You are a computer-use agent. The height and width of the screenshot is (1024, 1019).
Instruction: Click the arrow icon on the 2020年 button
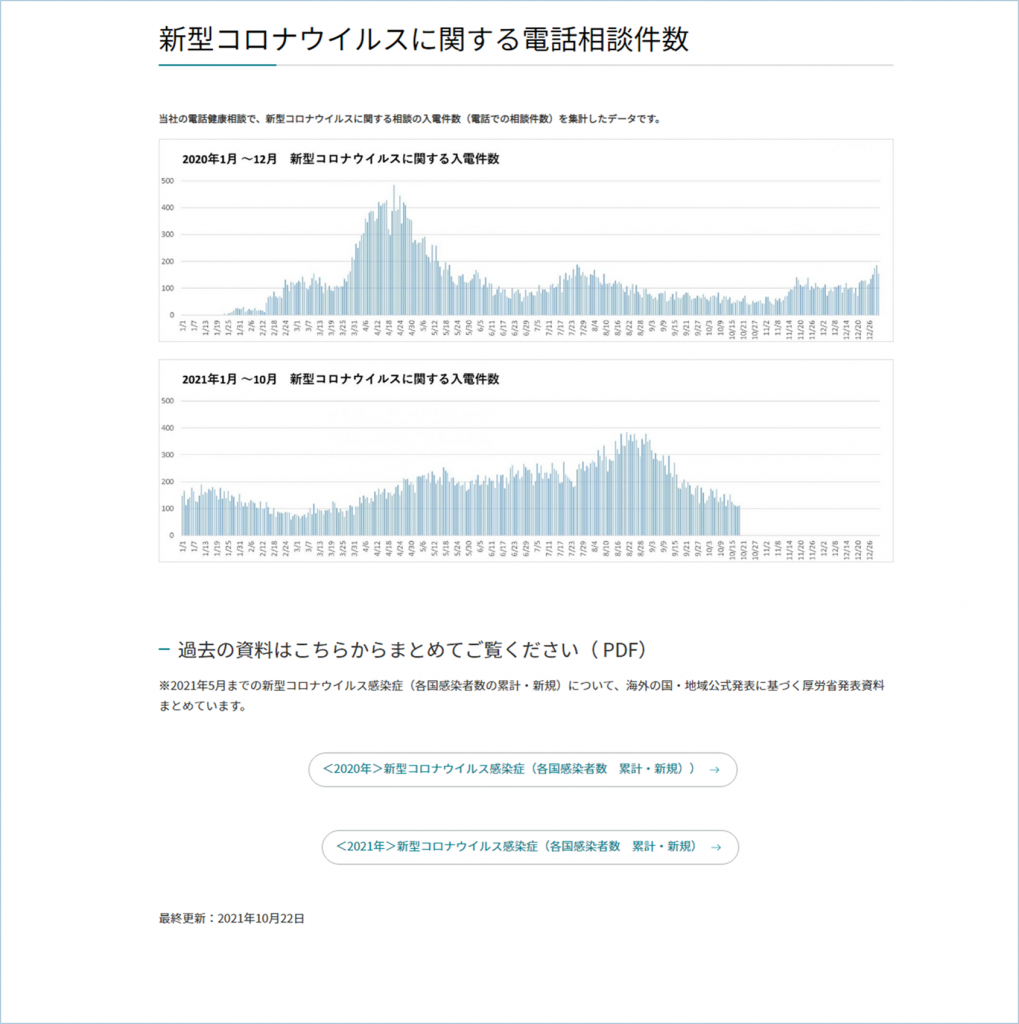714,770
